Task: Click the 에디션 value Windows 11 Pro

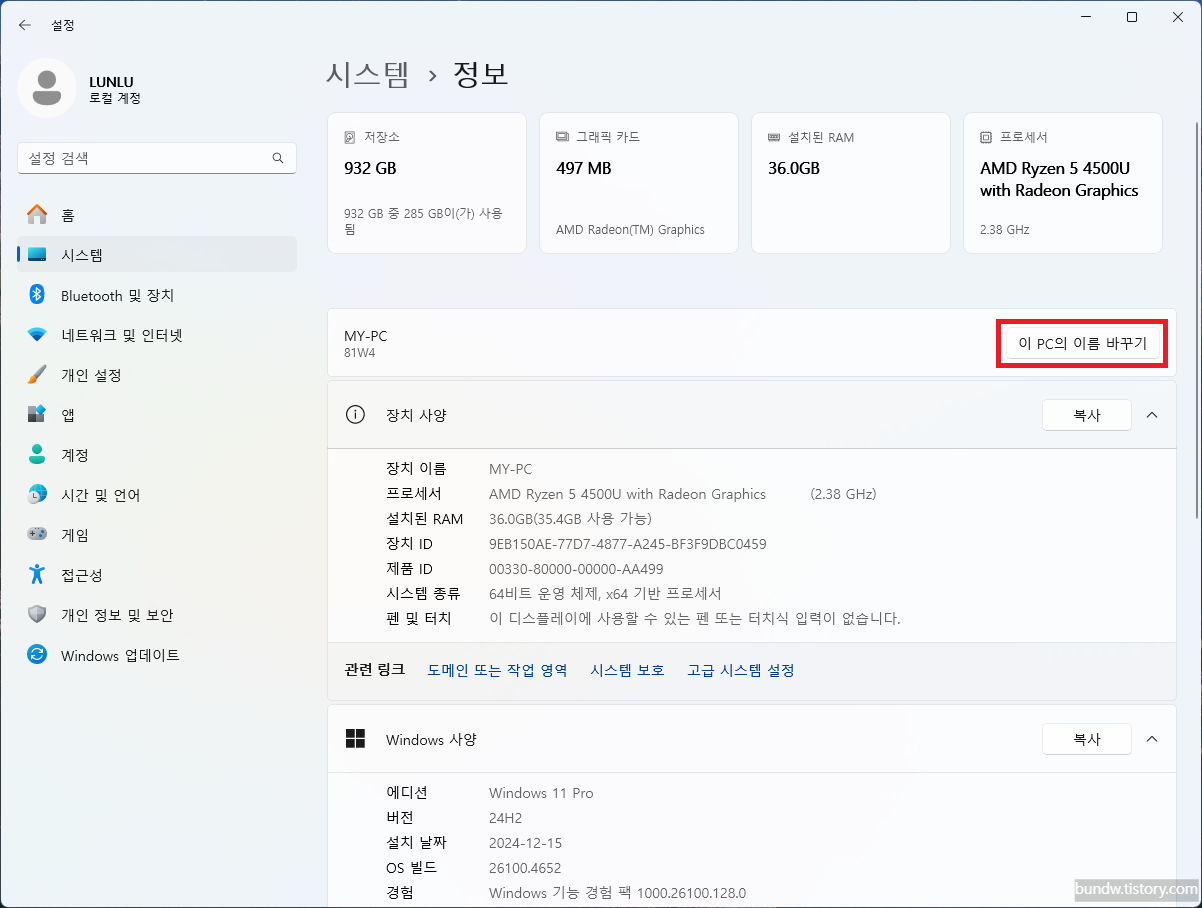Action: pos(541,793)
